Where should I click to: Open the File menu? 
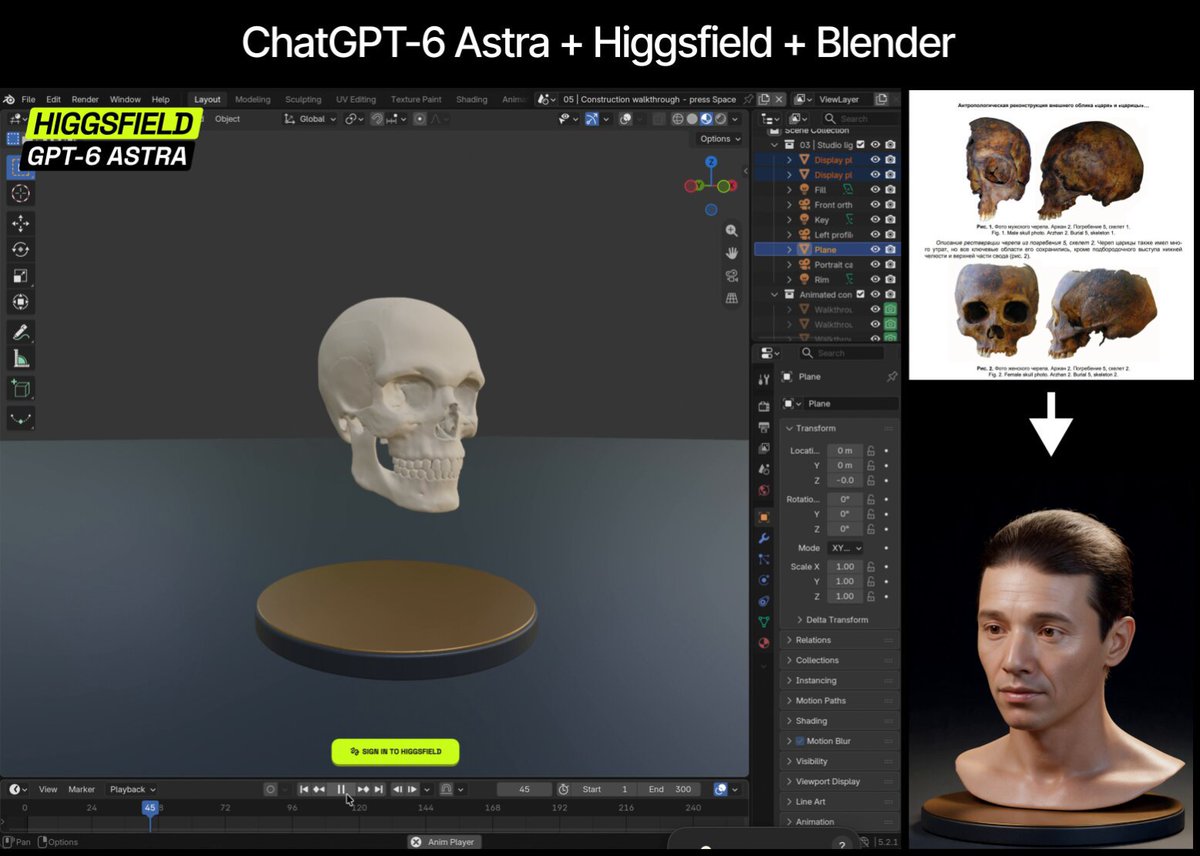pos(28,99)
